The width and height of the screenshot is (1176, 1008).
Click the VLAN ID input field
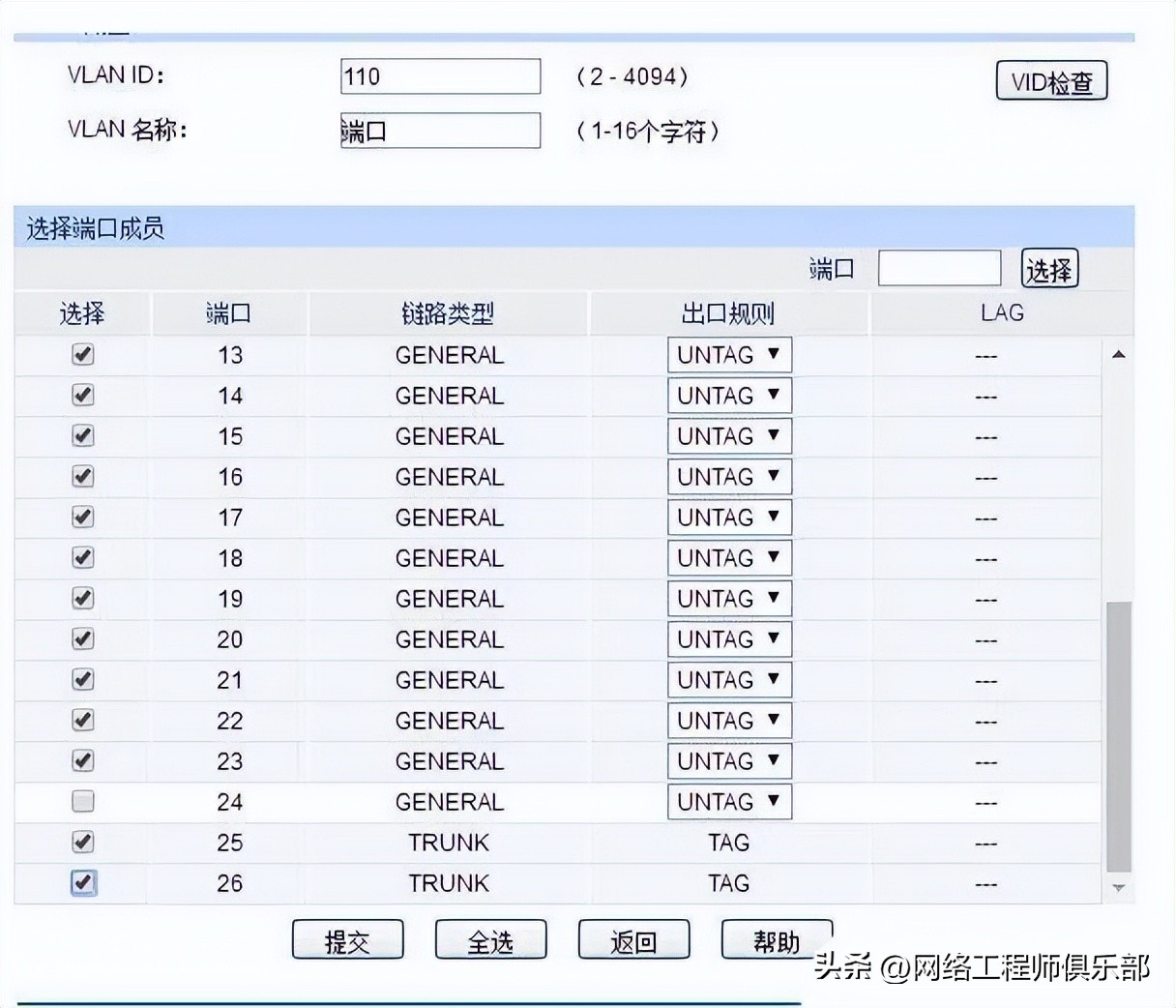click(x=439, y=75)
